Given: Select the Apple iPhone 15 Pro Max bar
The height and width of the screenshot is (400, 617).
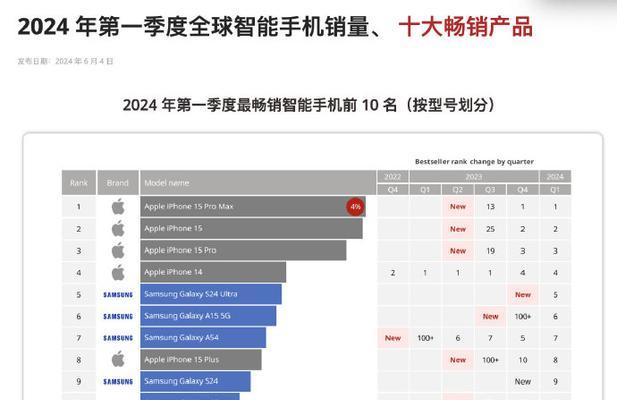Looking at the screenshot, I should coord(253,206).
